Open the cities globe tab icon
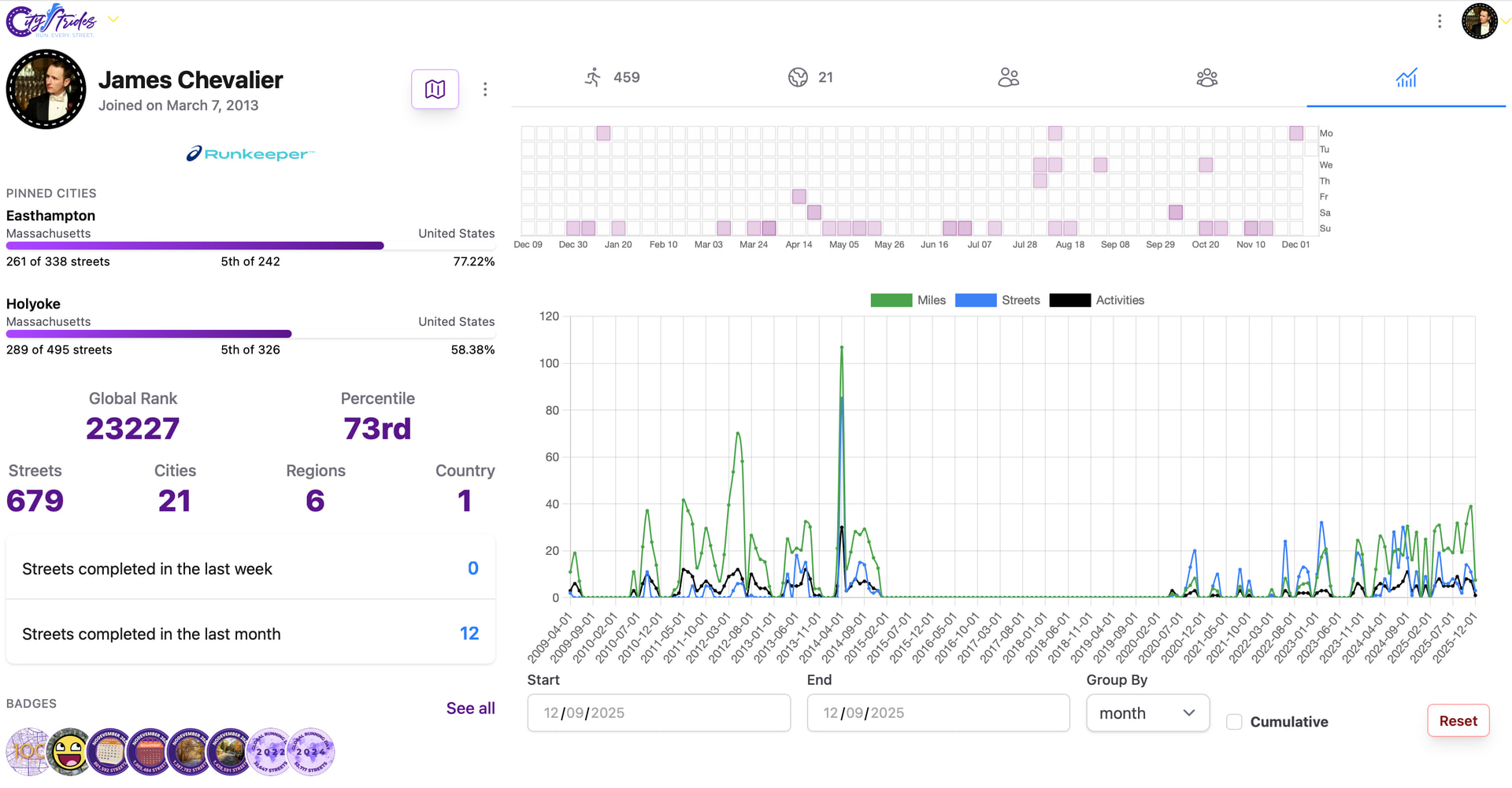The width and height of the screenshot is (1512, 788). [798, 77]
